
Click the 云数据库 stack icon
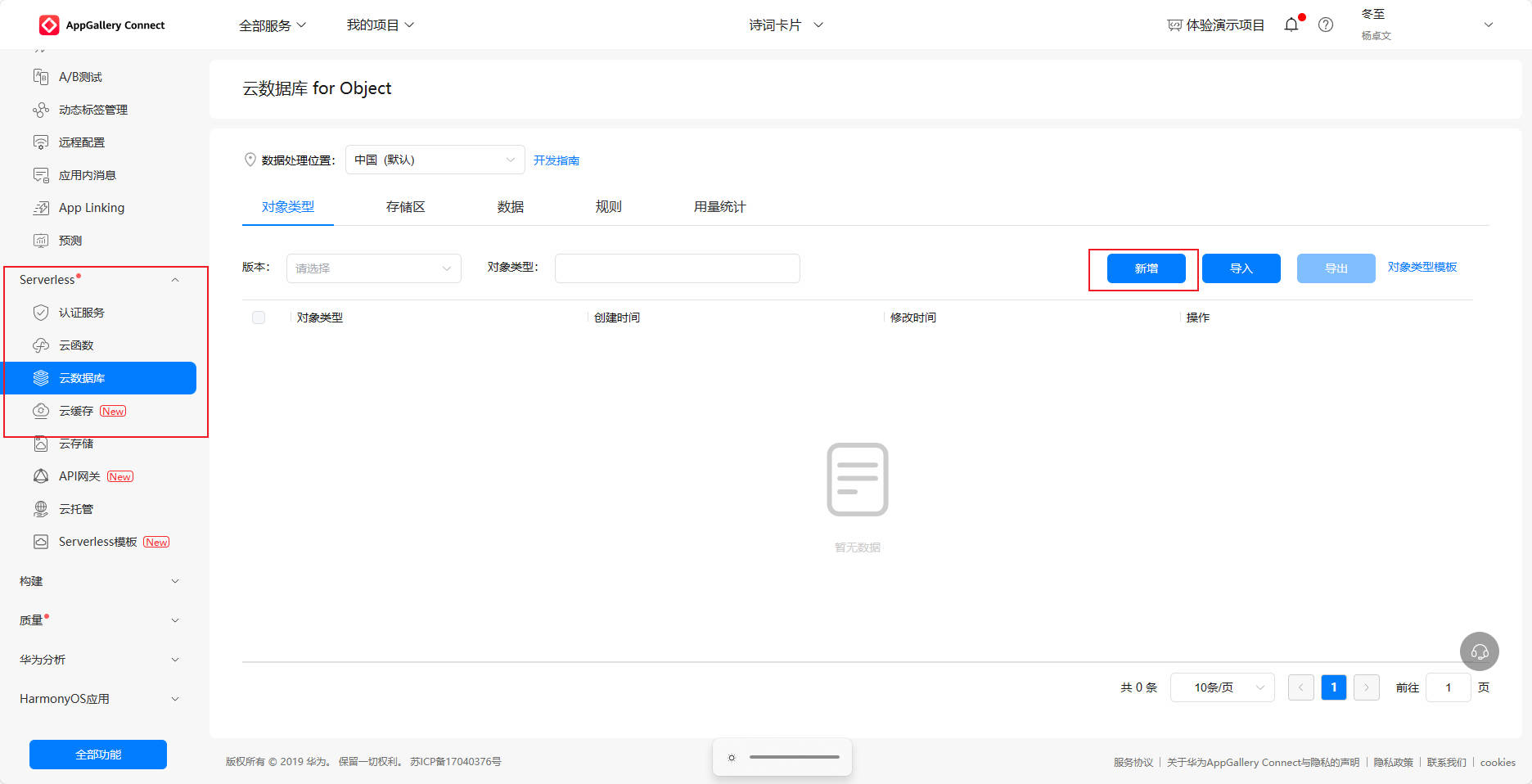[41, 378]
